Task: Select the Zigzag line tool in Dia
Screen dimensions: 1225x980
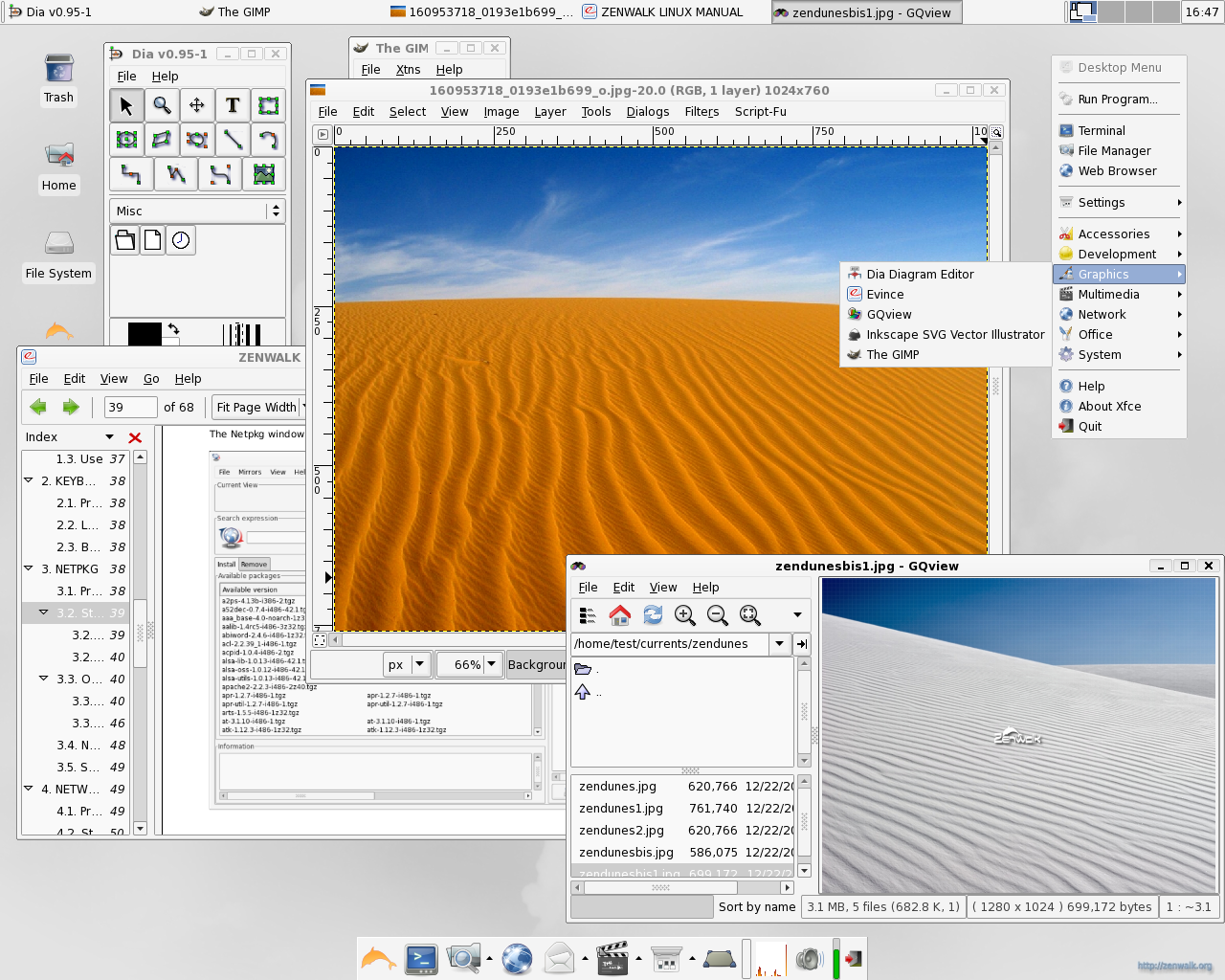Action: 131,174
